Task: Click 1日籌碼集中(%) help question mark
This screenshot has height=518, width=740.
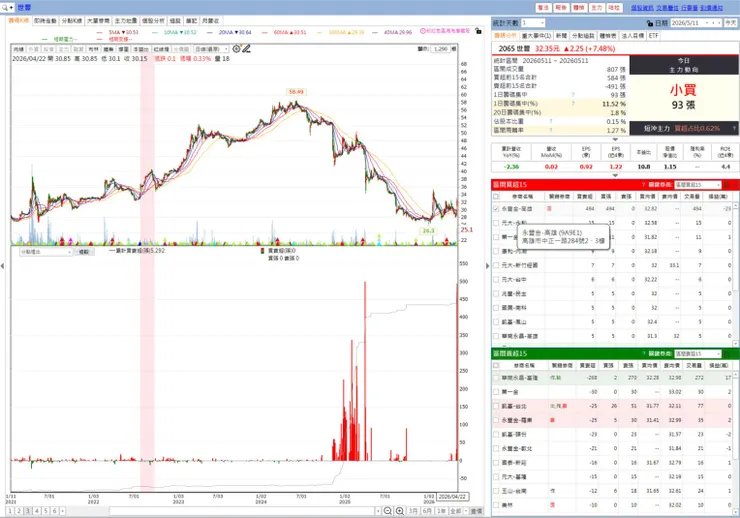Action: (573, 103)
